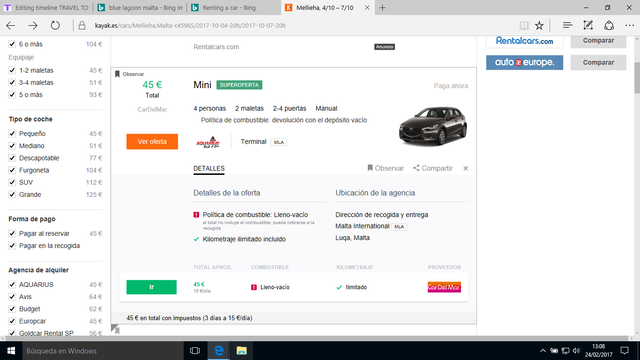
Task: Uncheck Mediano car type
Action: tap(12, 146)
